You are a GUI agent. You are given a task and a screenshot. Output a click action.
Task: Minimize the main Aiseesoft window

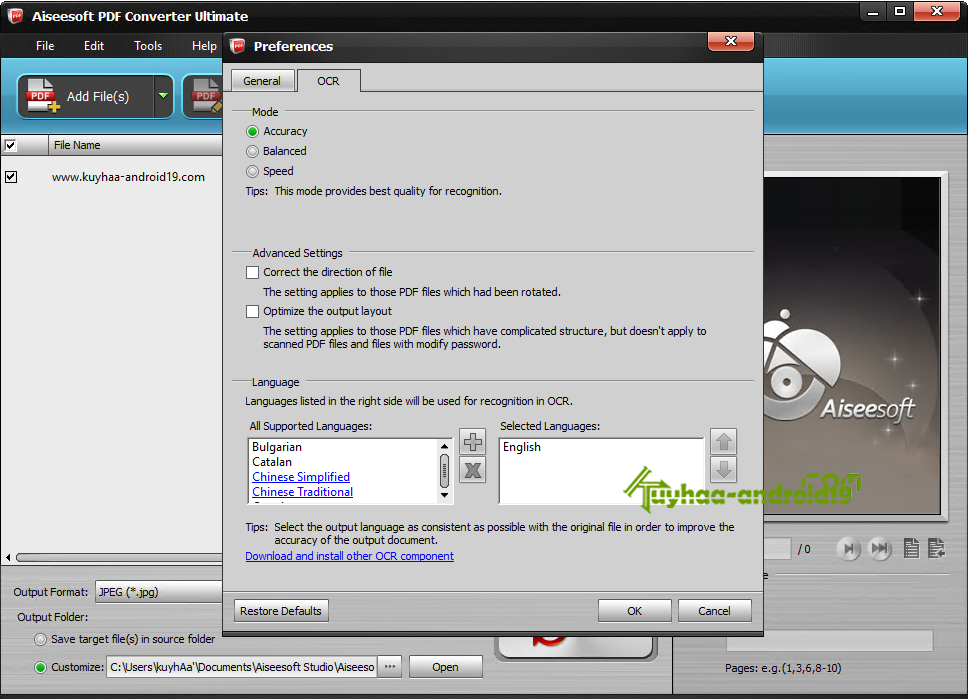(873, 12)
